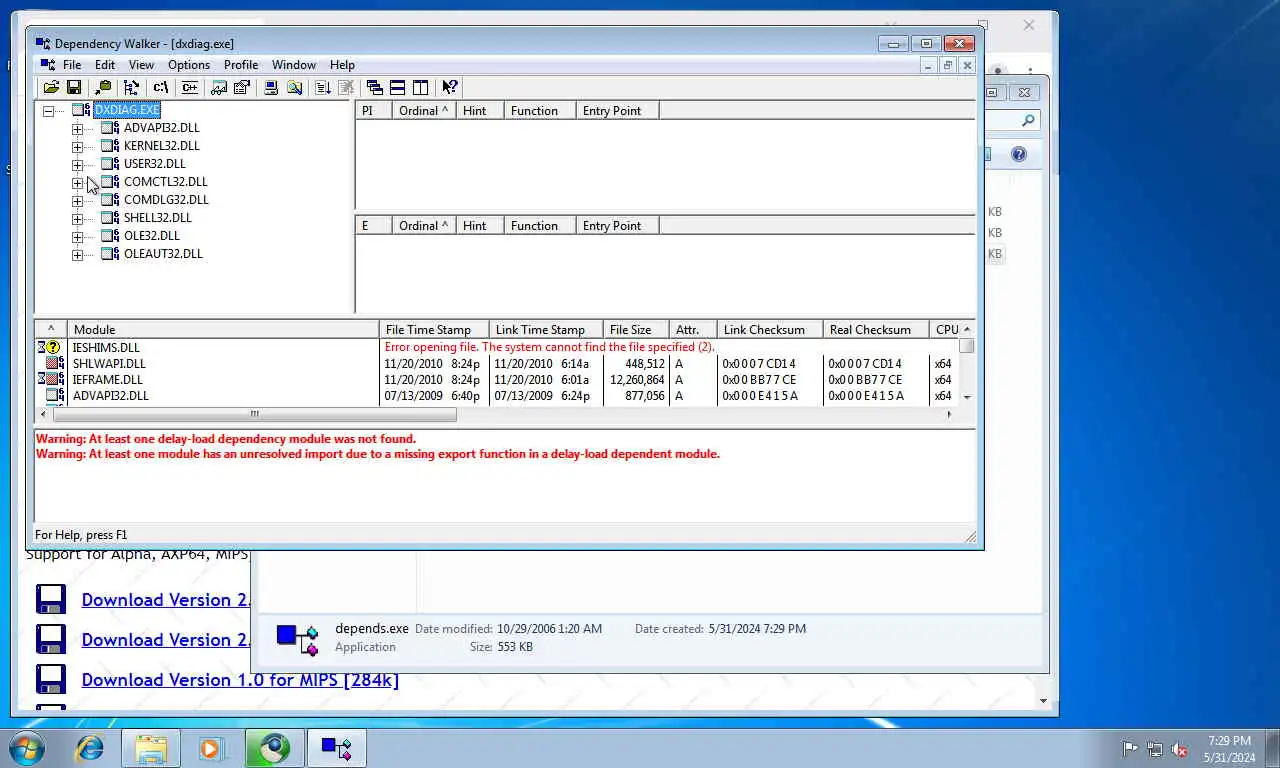Click Function header in upper import pane
Viewport: 1280px width, 768px height.
click(540, 110)
